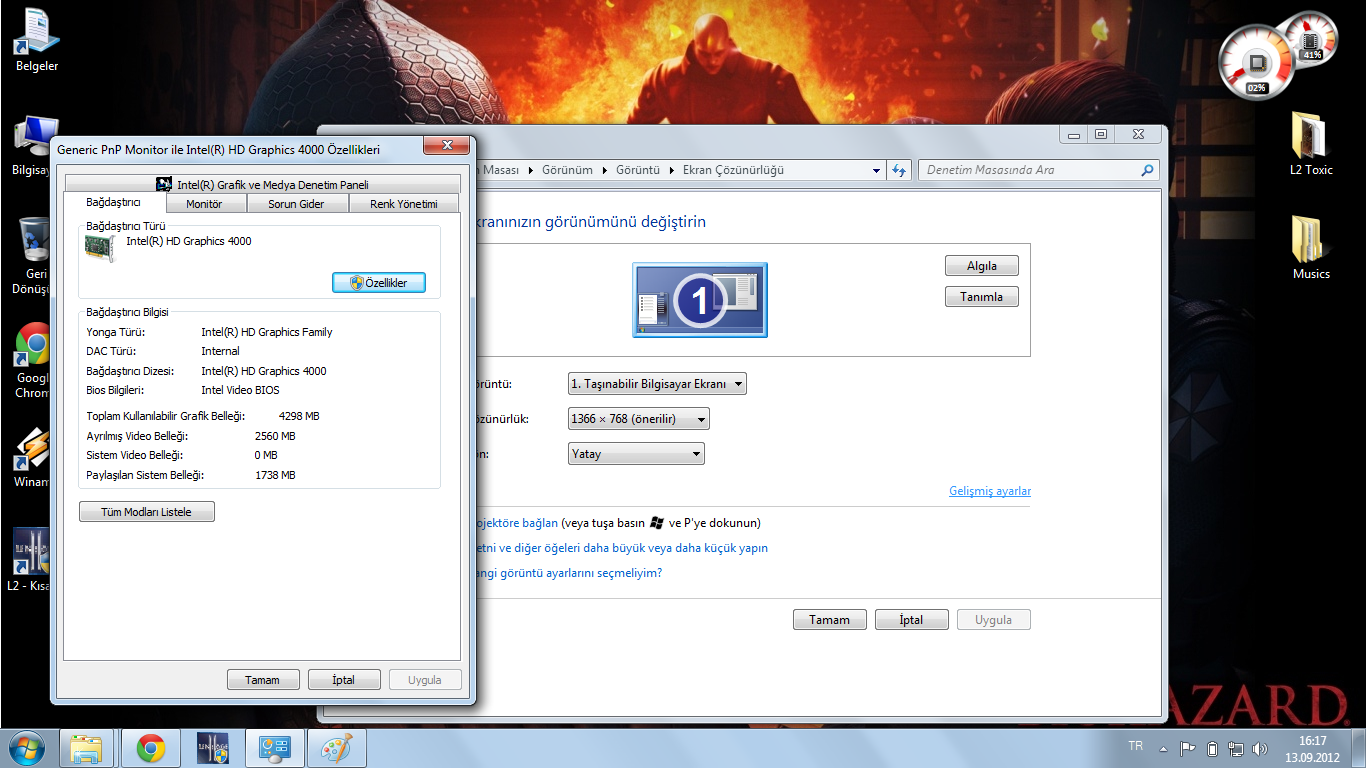This screenshot has height=768, width=1366.
Task: Open the görüntü ayarlarını seçmeliyim help link
Action: tap(568, 573)
